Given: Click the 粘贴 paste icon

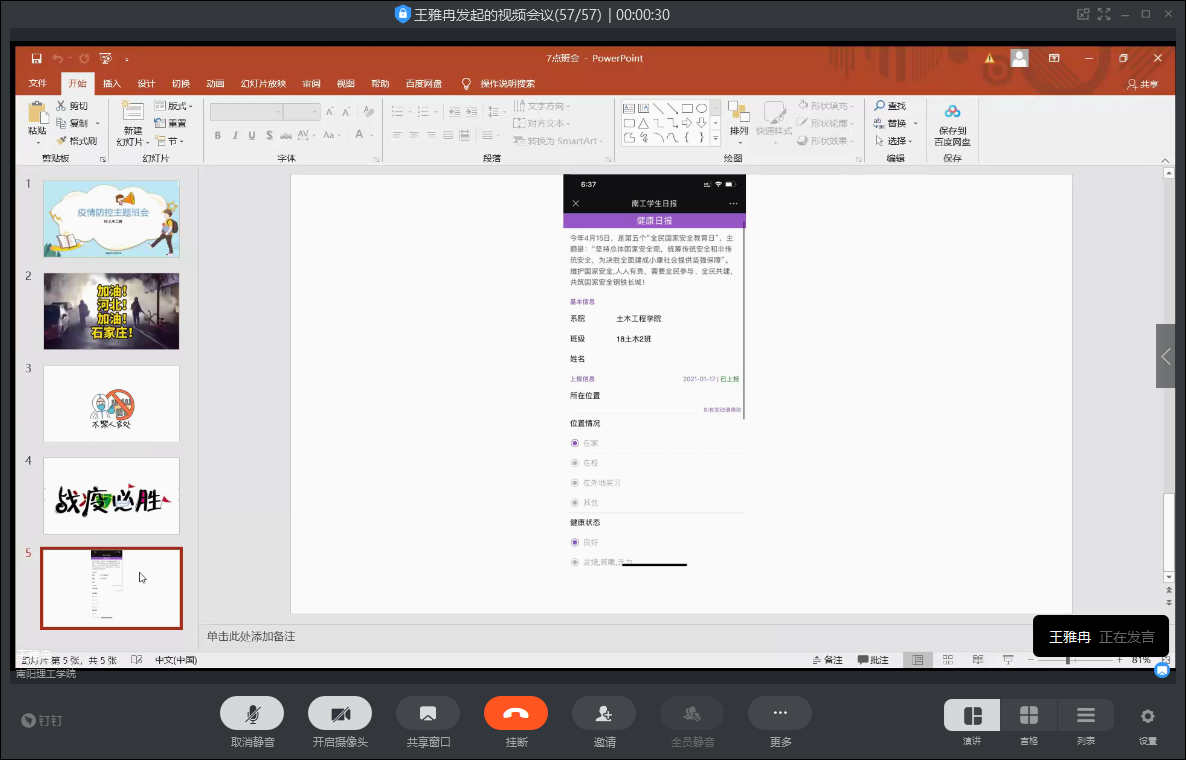Looking at the screenshot, I should [x=37, y=113].
